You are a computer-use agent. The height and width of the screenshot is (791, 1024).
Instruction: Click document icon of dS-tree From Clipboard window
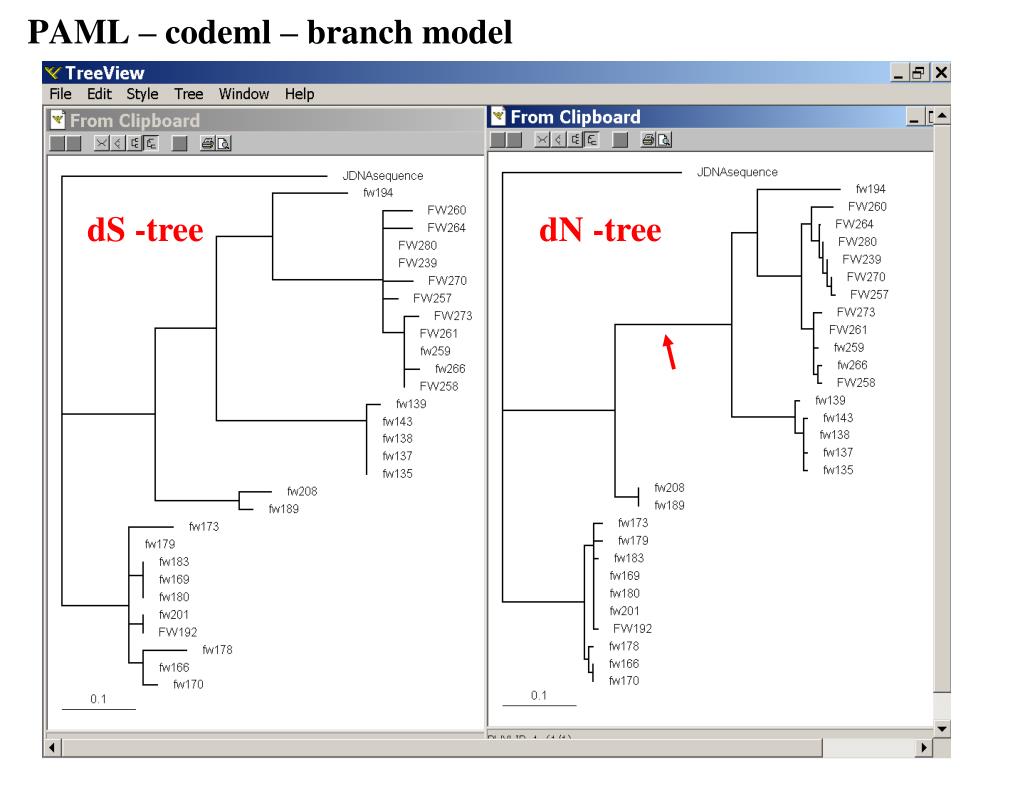coord(57,120)
